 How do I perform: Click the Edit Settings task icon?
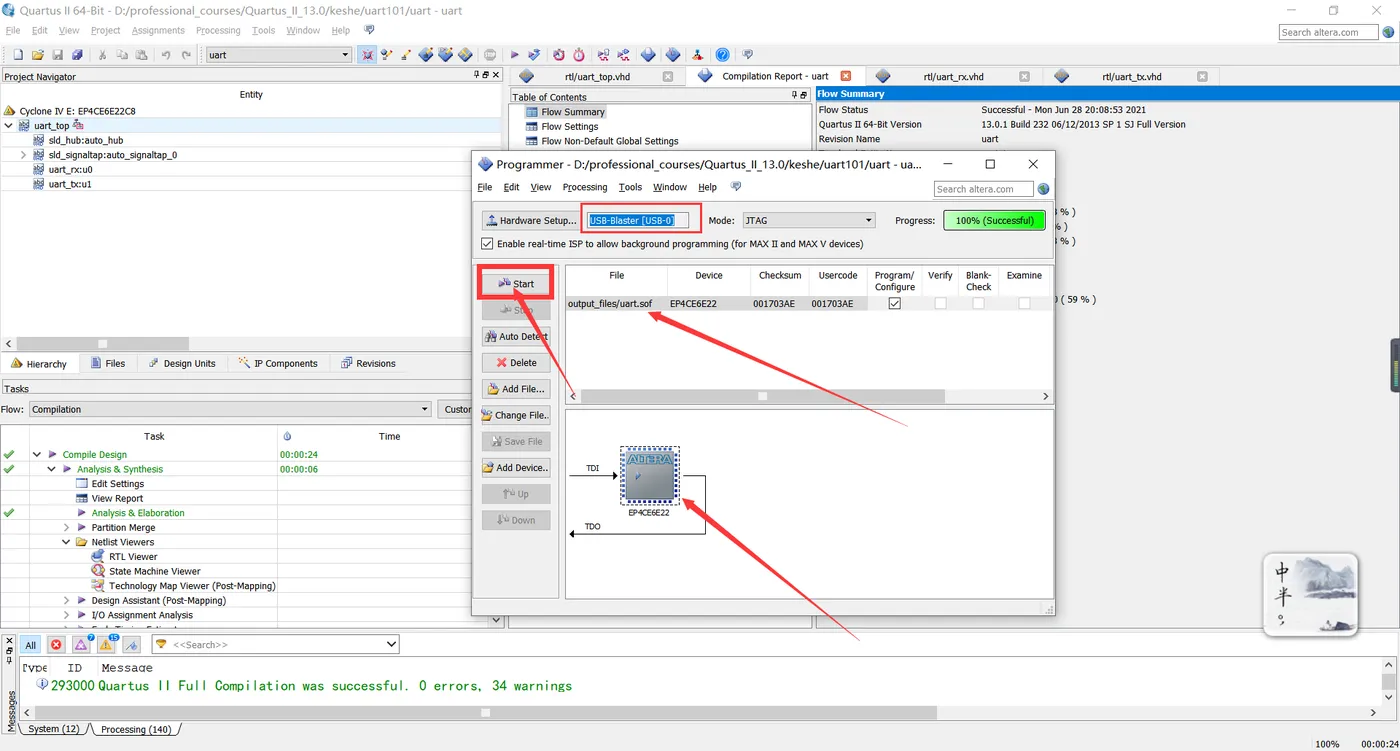coord(82,484)
